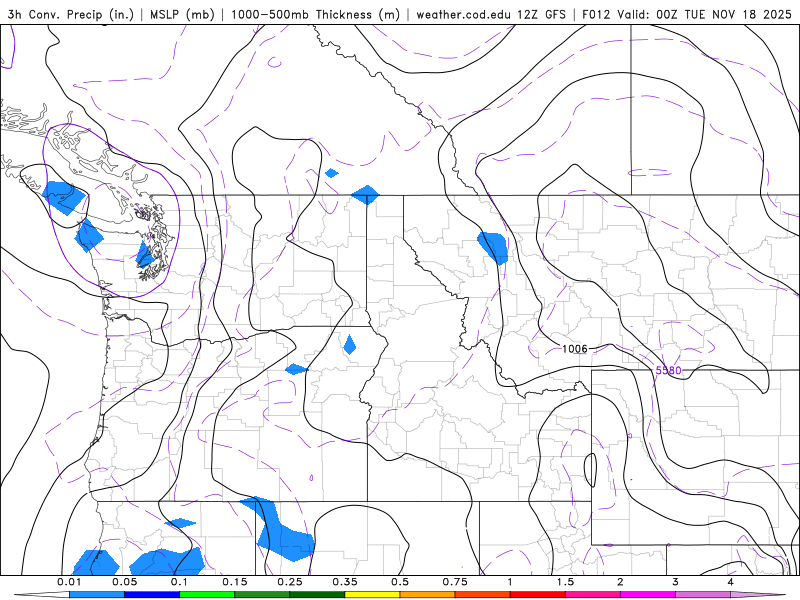Image resolution: width=800 pixels, height=600 pixels.
Task: Click the yellow 0.35–0.5 colorbar segment
Action: pos(372,595)
